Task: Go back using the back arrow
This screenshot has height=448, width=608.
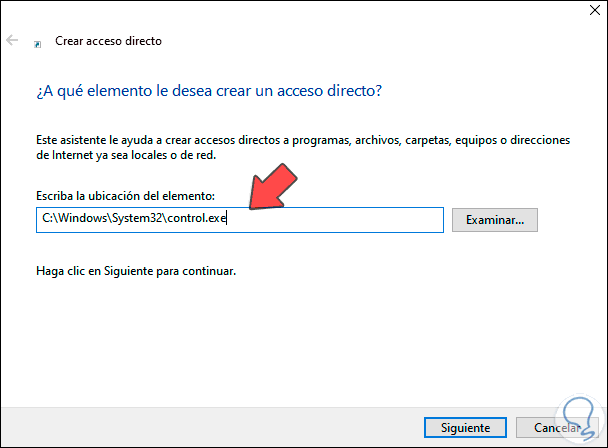Action: tap(12, 41)
